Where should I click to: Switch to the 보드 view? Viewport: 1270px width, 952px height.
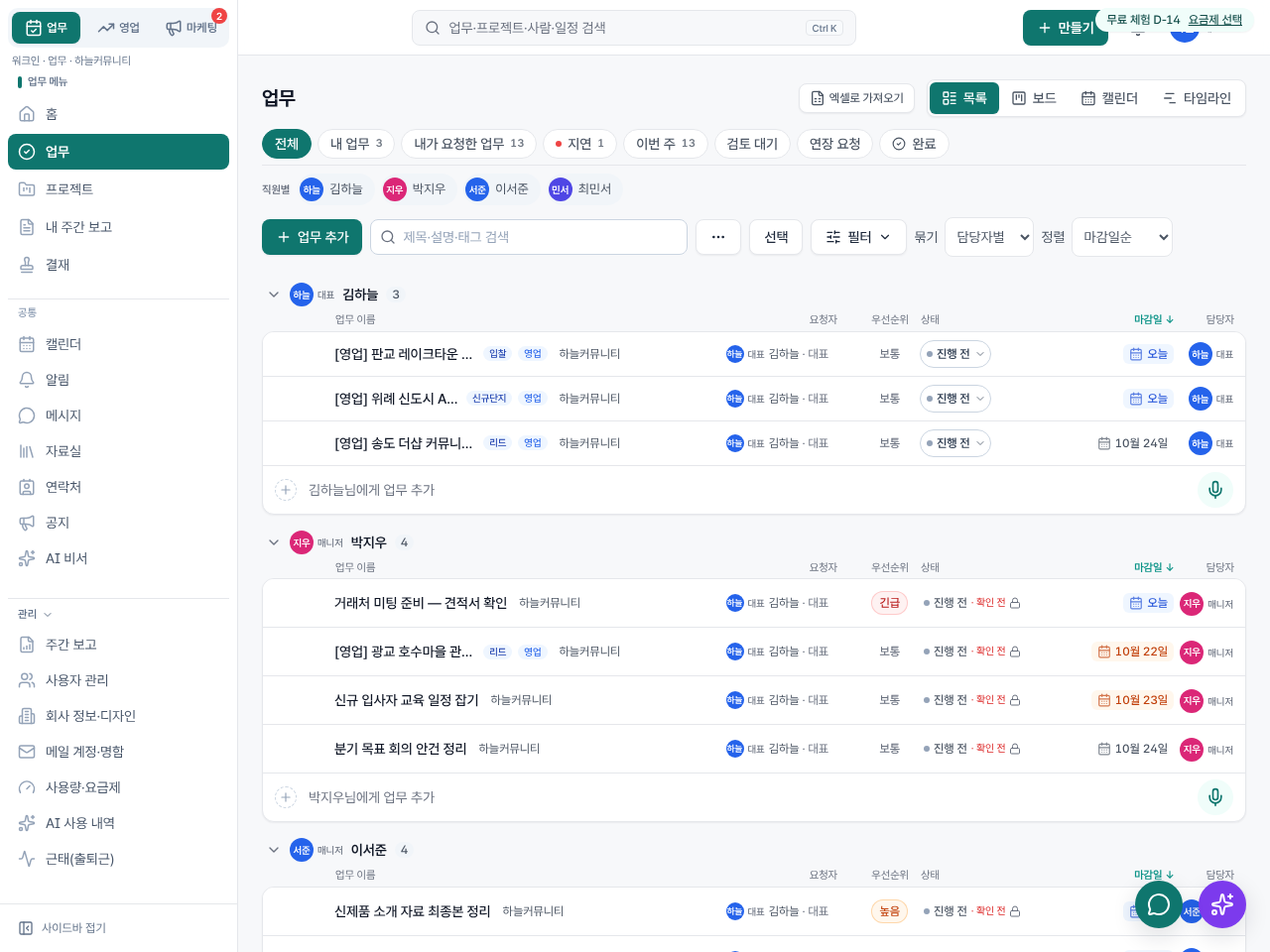pos(1034,98)
